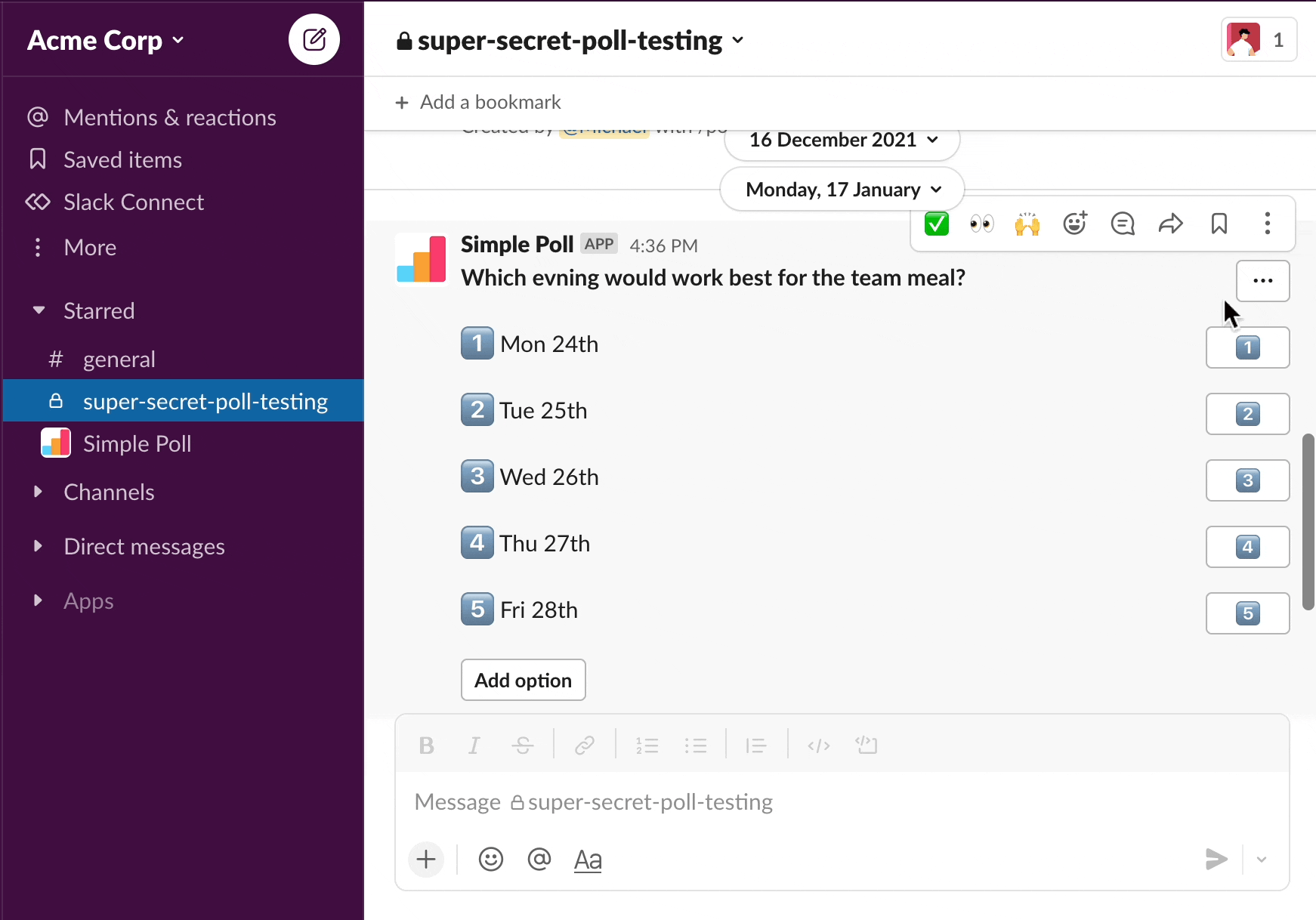The width and height of the screenshot is (1316, 920).
Task: Expand the Channels section
Action: [38, 492]
